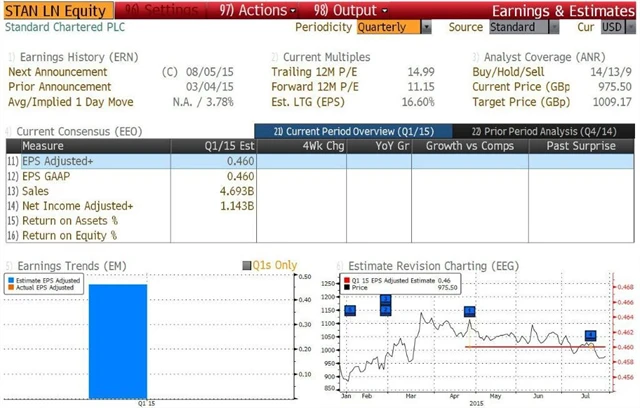Toggle the Q1s Only checkbox

(248, 265)
